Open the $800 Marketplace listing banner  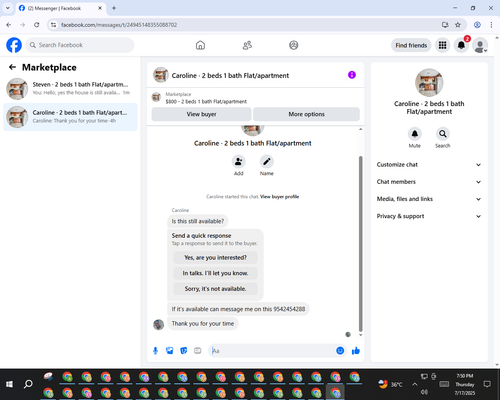255,98
